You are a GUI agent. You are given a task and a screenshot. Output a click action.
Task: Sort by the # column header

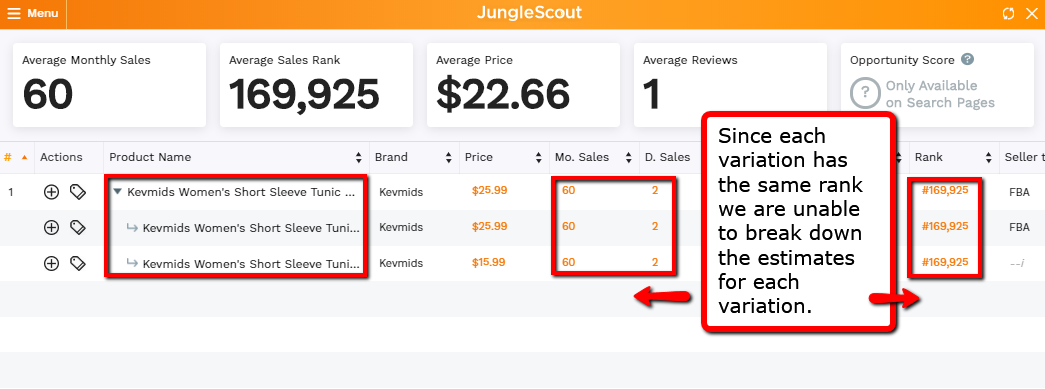click(x=16, y=158)
